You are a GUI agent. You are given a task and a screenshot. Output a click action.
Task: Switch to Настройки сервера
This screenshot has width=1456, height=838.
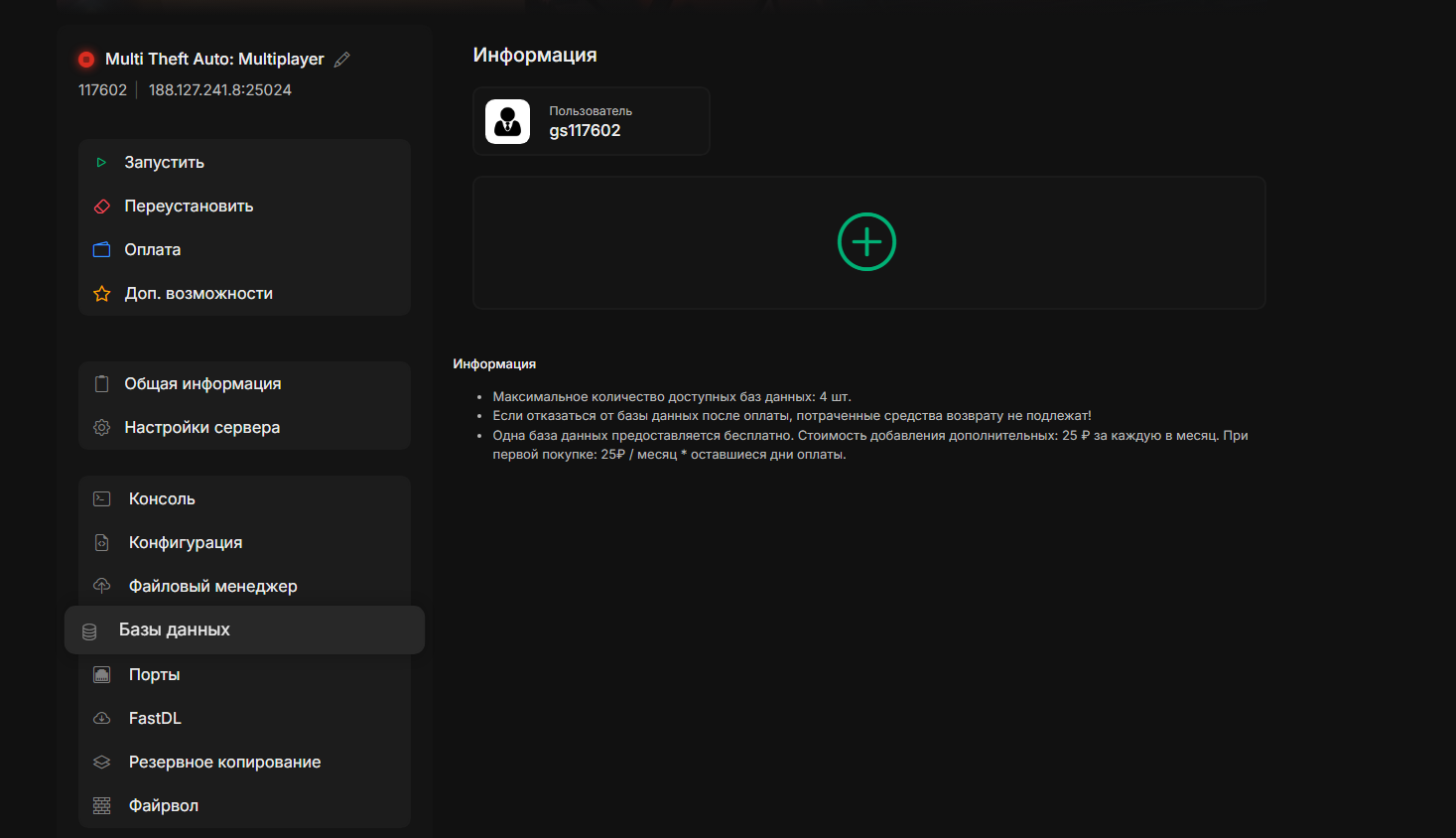tap(201, 427)
